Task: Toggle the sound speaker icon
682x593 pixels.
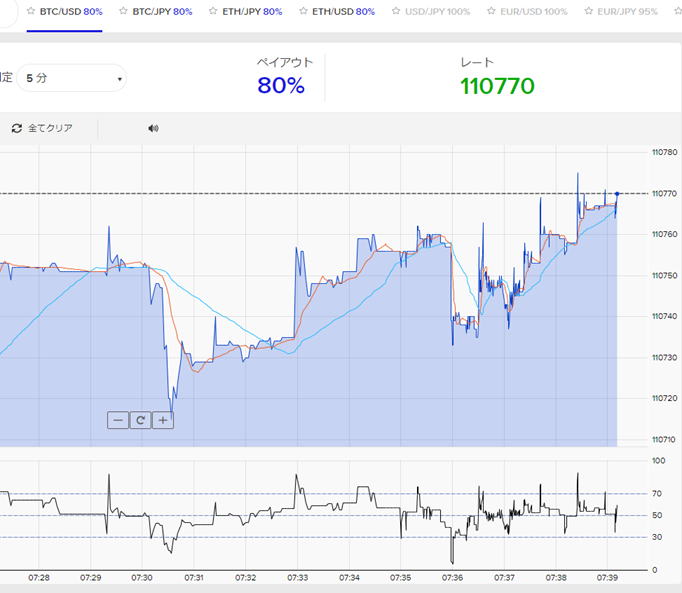Action: [x=153, y=128]
